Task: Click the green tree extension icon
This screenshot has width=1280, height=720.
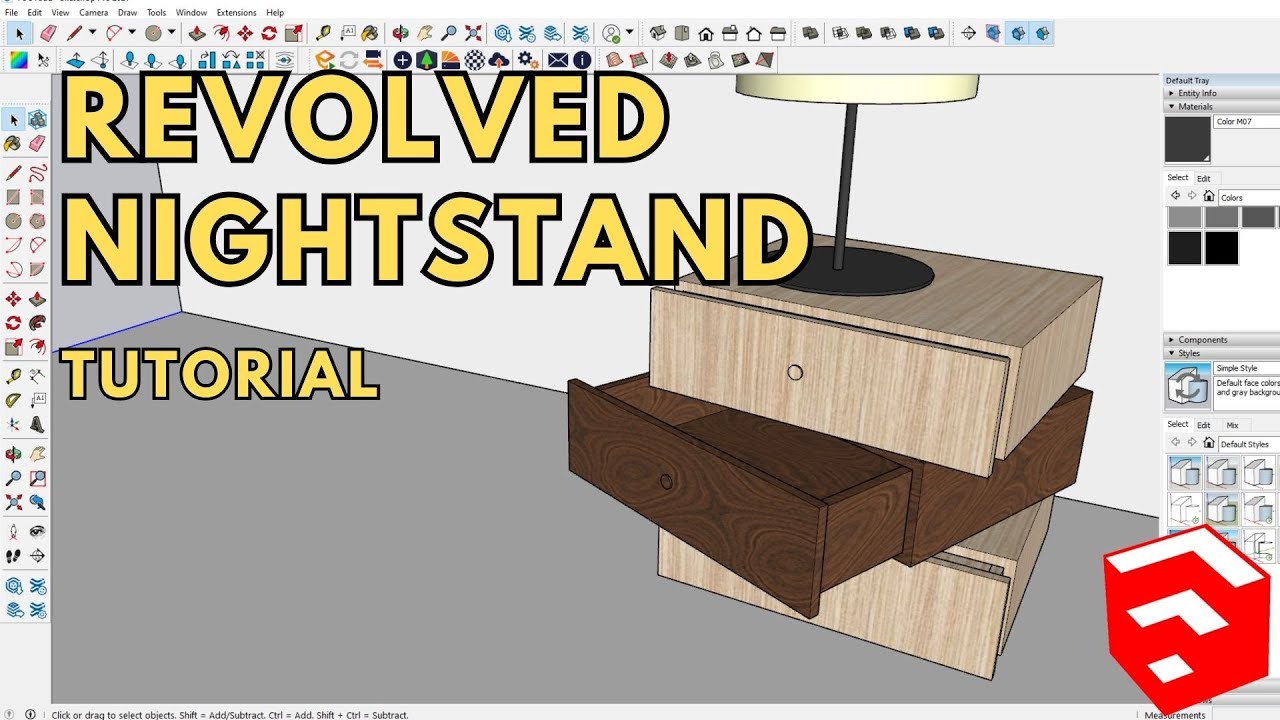Action: (x=426, y=60)
